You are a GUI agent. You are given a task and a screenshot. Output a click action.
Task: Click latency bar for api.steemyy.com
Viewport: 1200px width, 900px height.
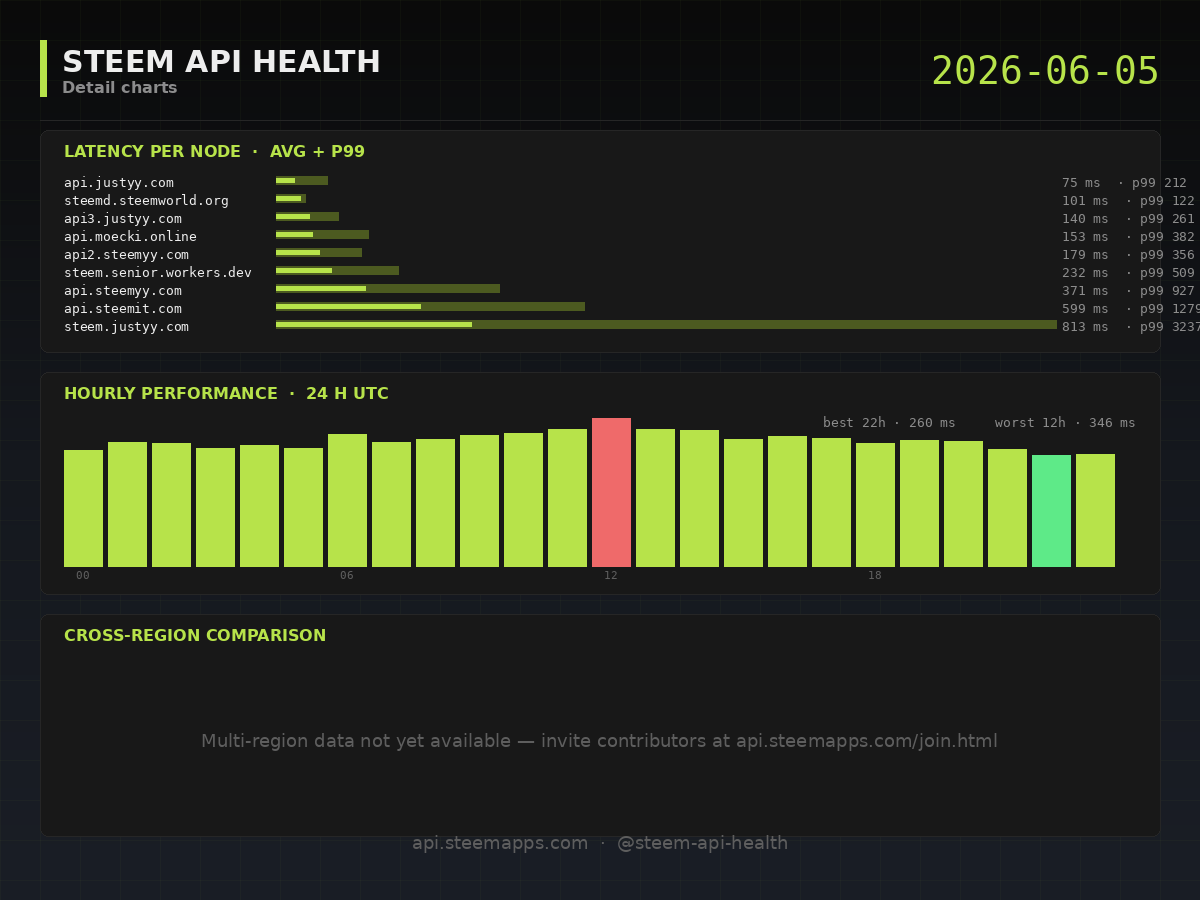coord(388,289)
